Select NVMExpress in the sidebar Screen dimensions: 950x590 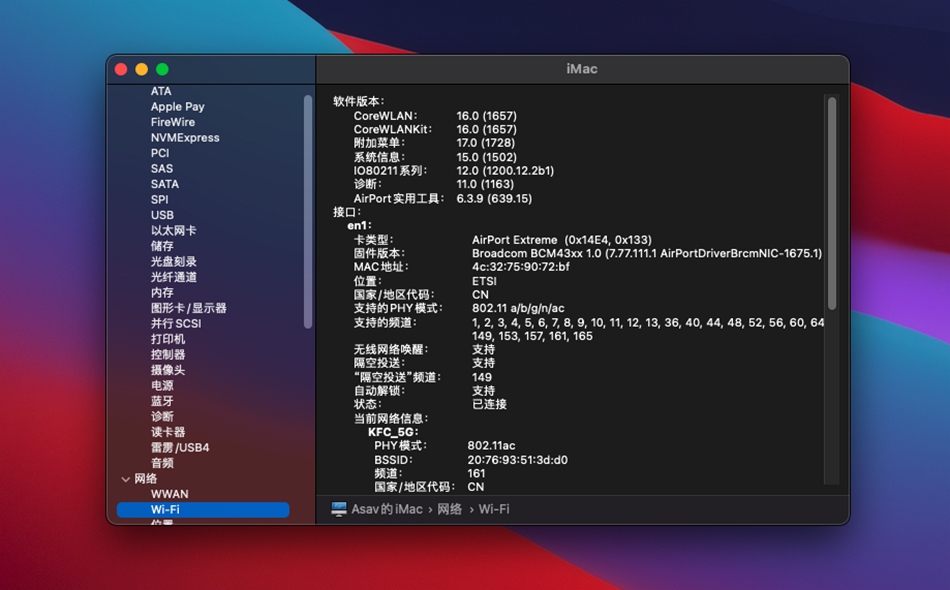(x=185, y=138)
